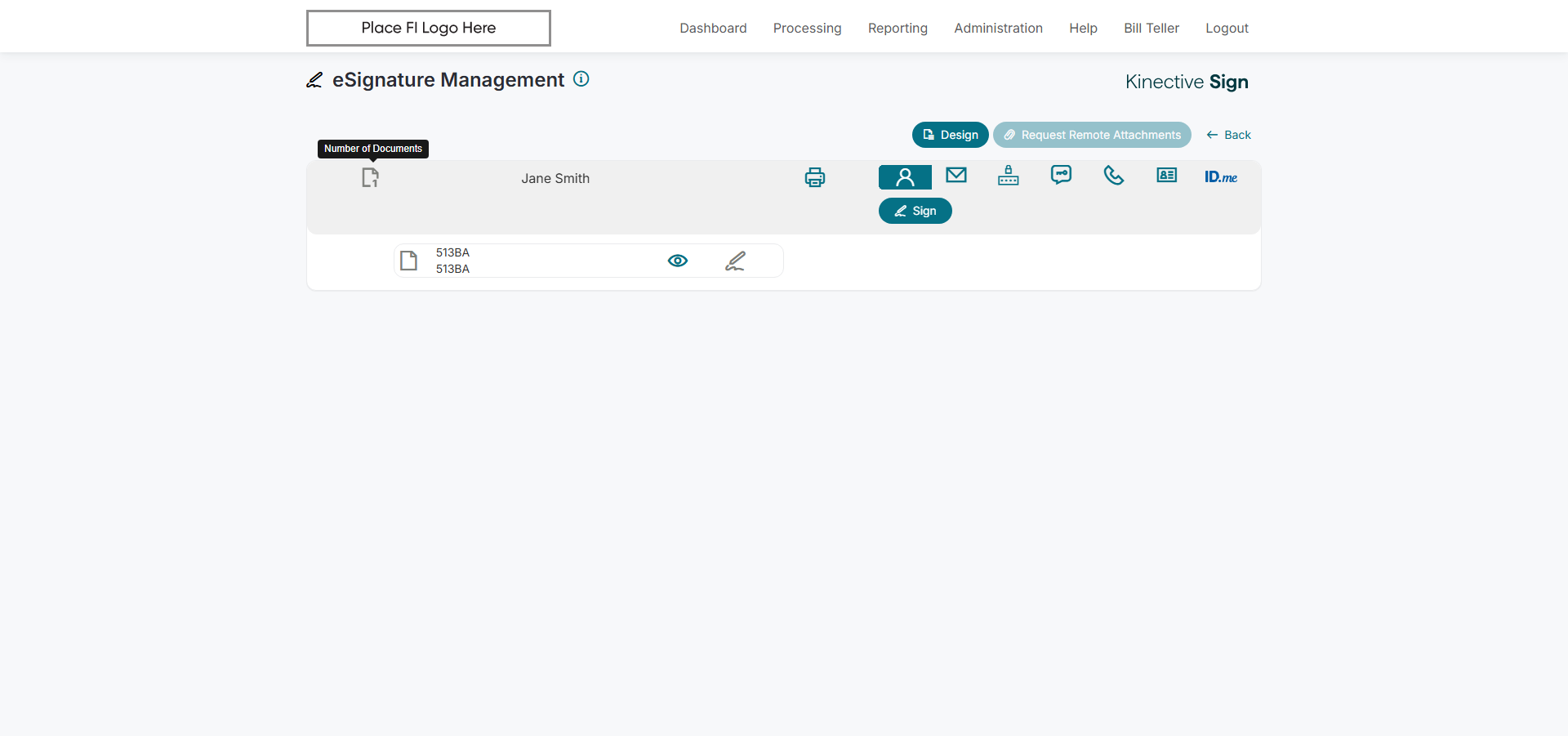Select the phone authentication icon
This screenshot has width=1568, height=736.
click(1114, 175)
